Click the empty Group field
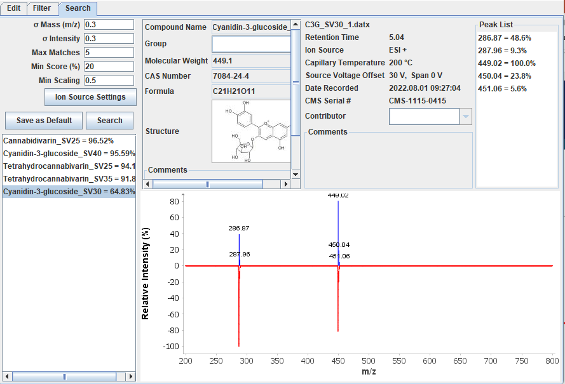The width and height of the screenshot is (565, 384). pos(251,44)
